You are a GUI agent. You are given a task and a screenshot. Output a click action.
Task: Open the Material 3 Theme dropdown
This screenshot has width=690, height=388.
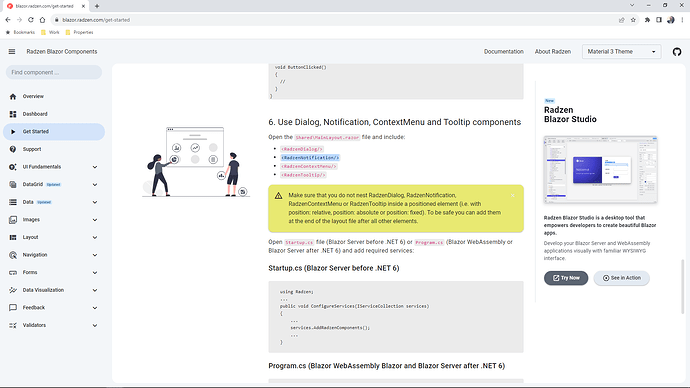[621, 51]
